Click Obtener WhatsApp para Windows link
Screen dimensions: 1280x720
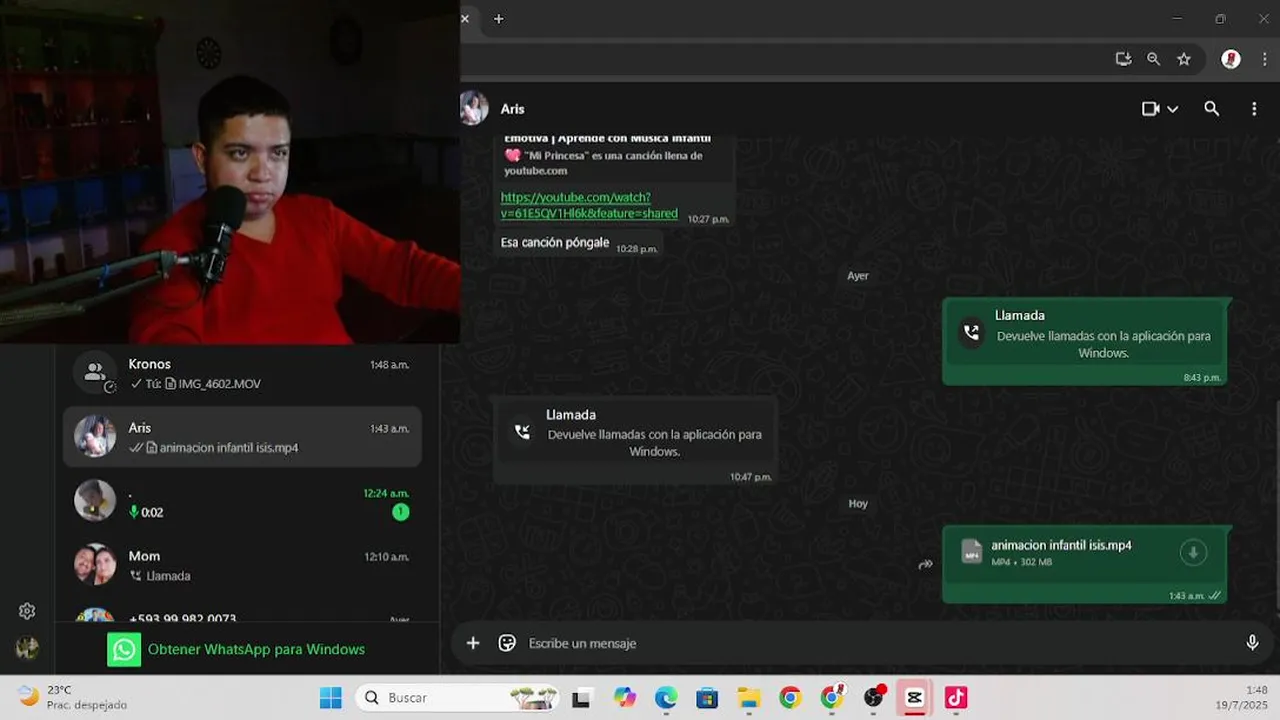click(x=256, y=649)
